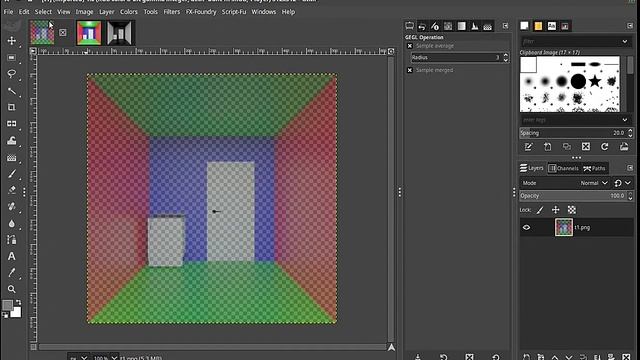Click the Radius stepper arrows
640x360 pixels.
coord(506,58)
